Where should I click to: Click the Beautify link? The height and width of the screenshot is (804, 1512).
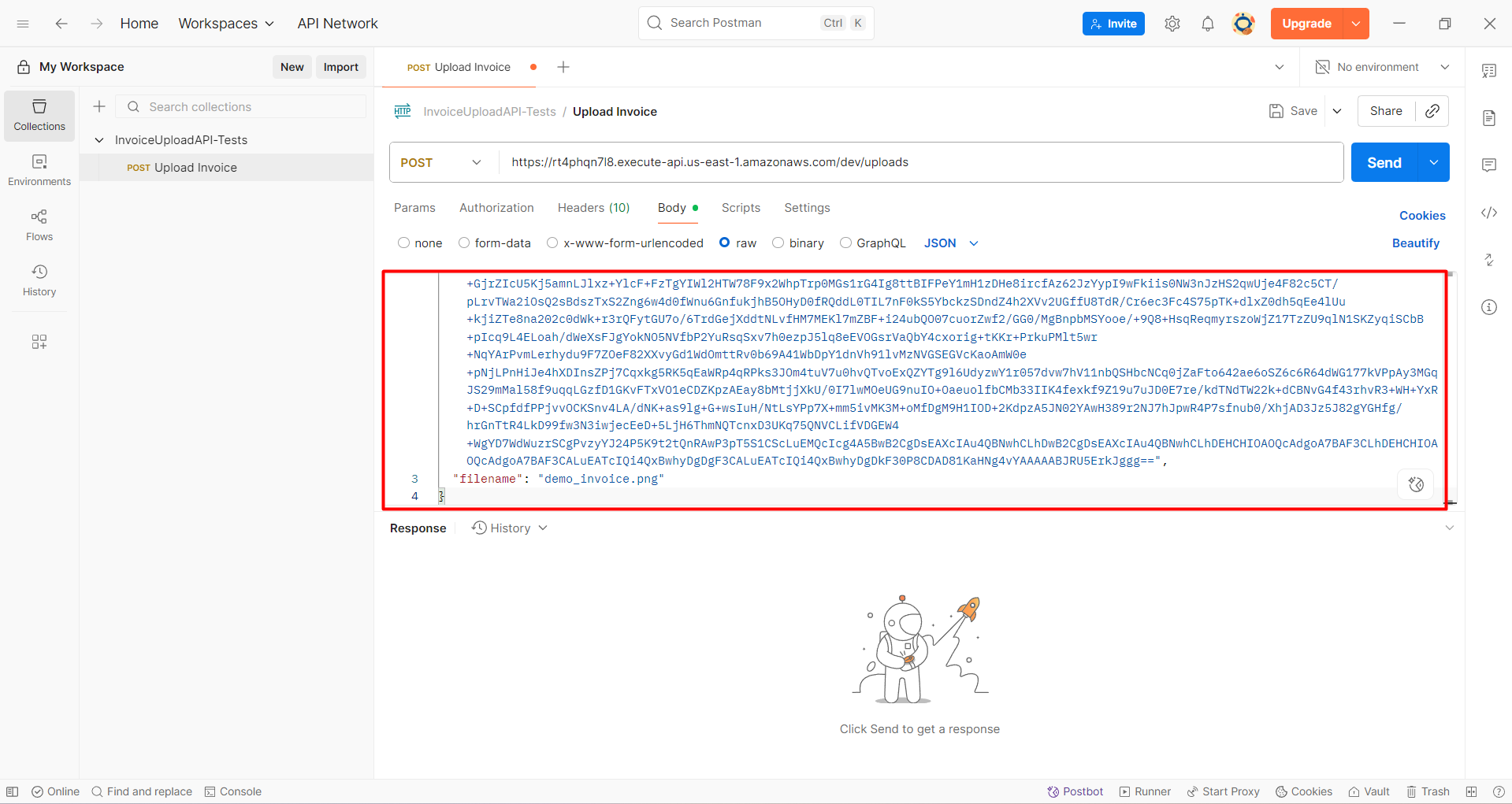pos(1415,243)
